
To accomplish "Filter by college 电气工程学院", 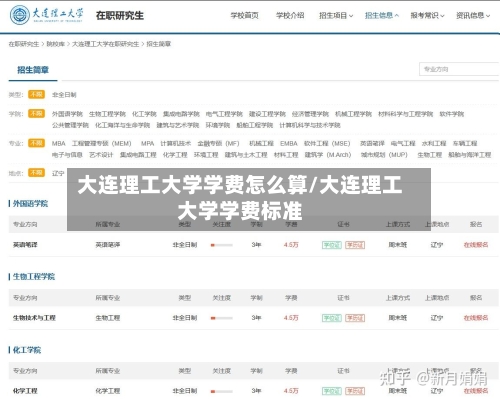I will point(224,114).
